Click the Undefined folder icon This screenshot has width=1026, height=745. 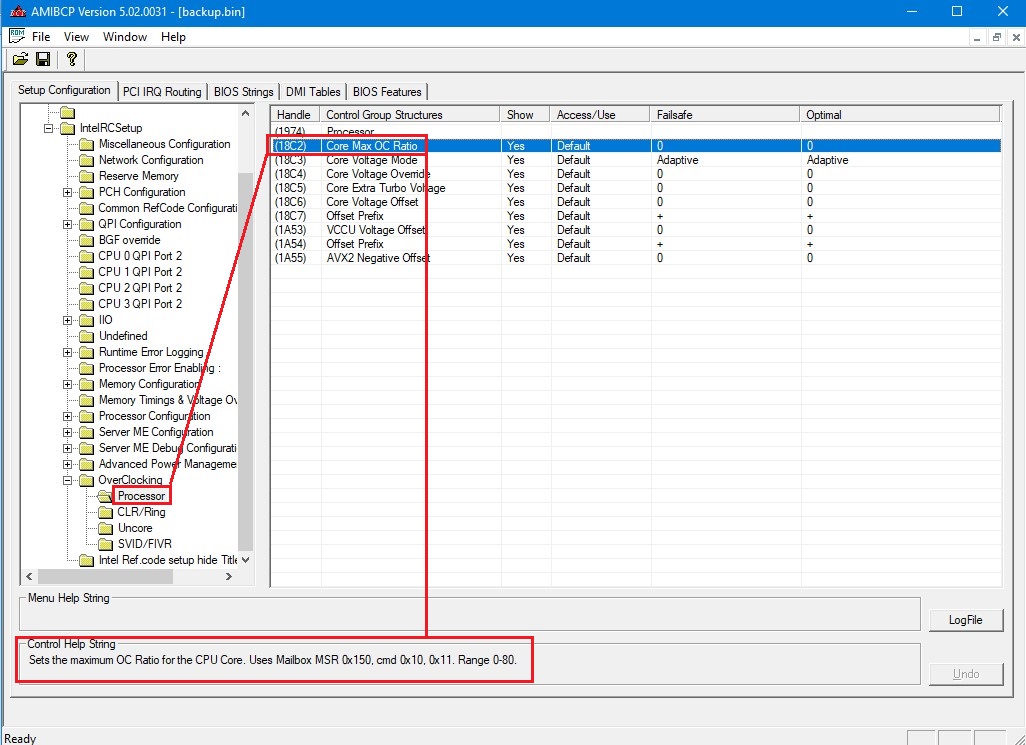(86, 336)
